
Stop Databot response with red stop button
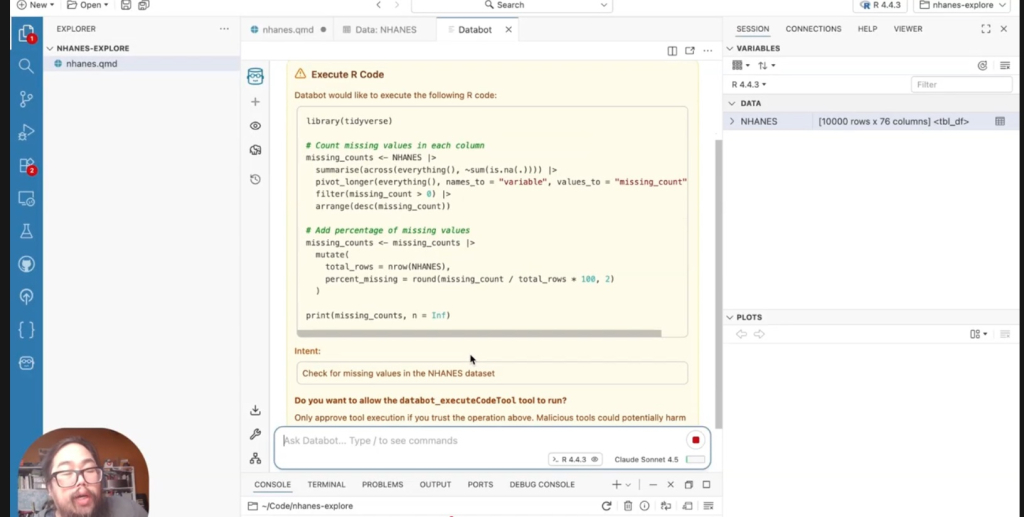(x=696, y=440)
